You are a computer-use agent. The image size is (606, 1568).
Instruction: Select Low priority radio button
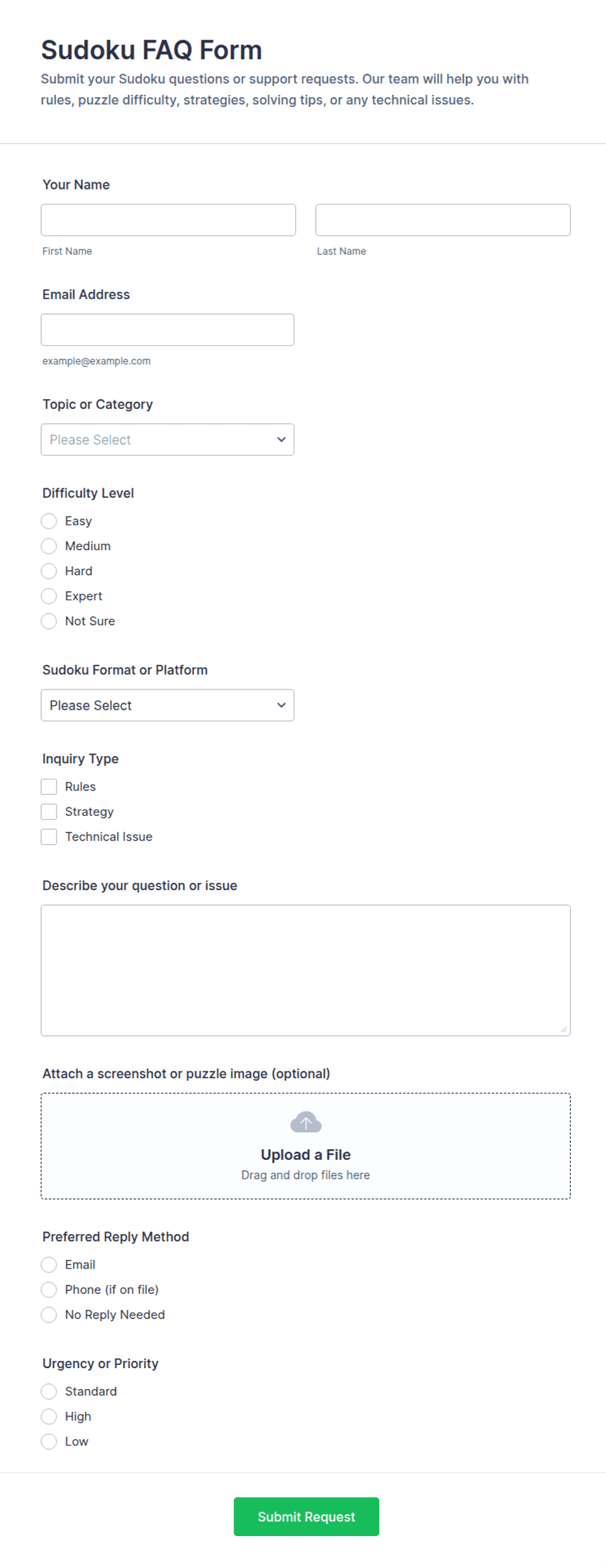point(49,1442)
